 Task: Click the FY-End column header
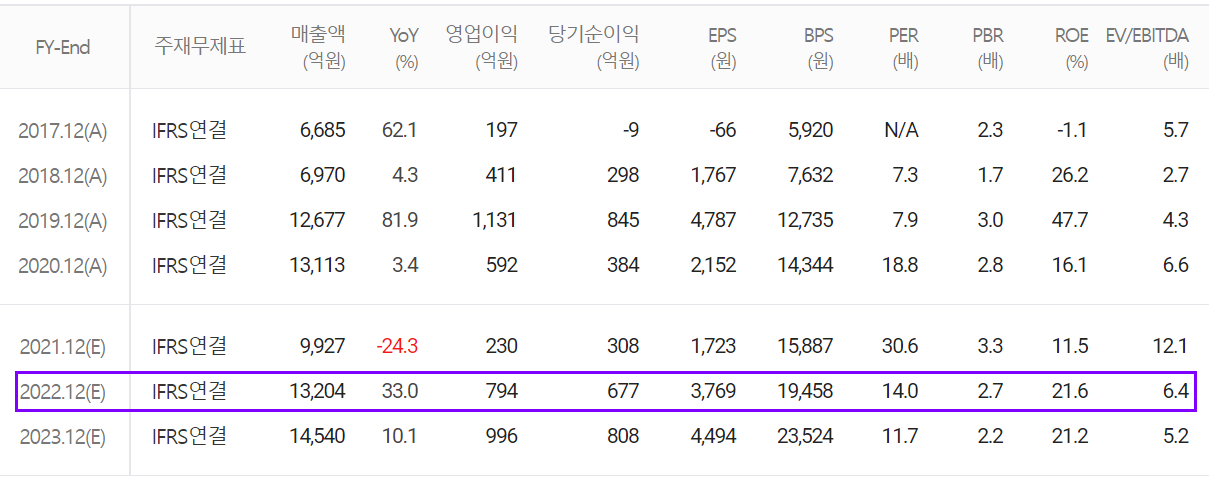pos(63,47)
